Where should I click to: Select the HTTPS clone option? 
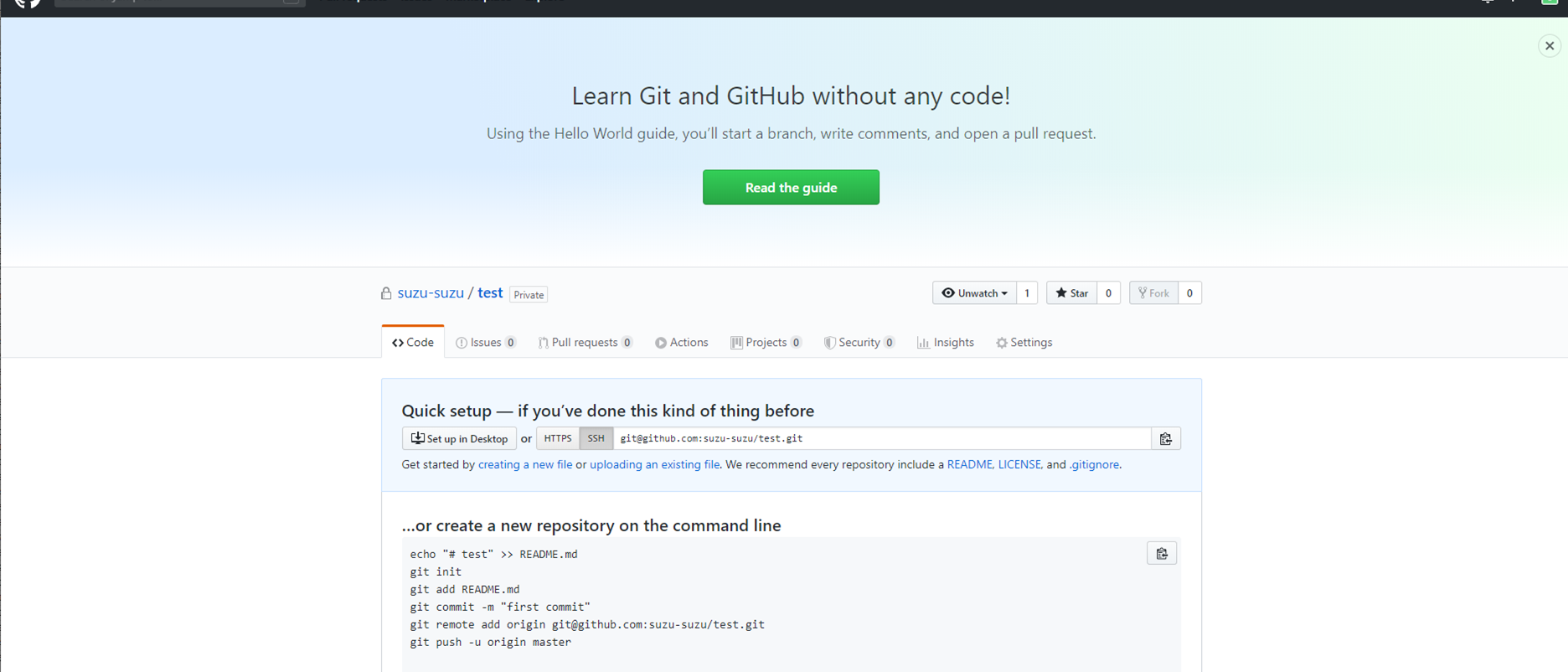click(558, 438)
